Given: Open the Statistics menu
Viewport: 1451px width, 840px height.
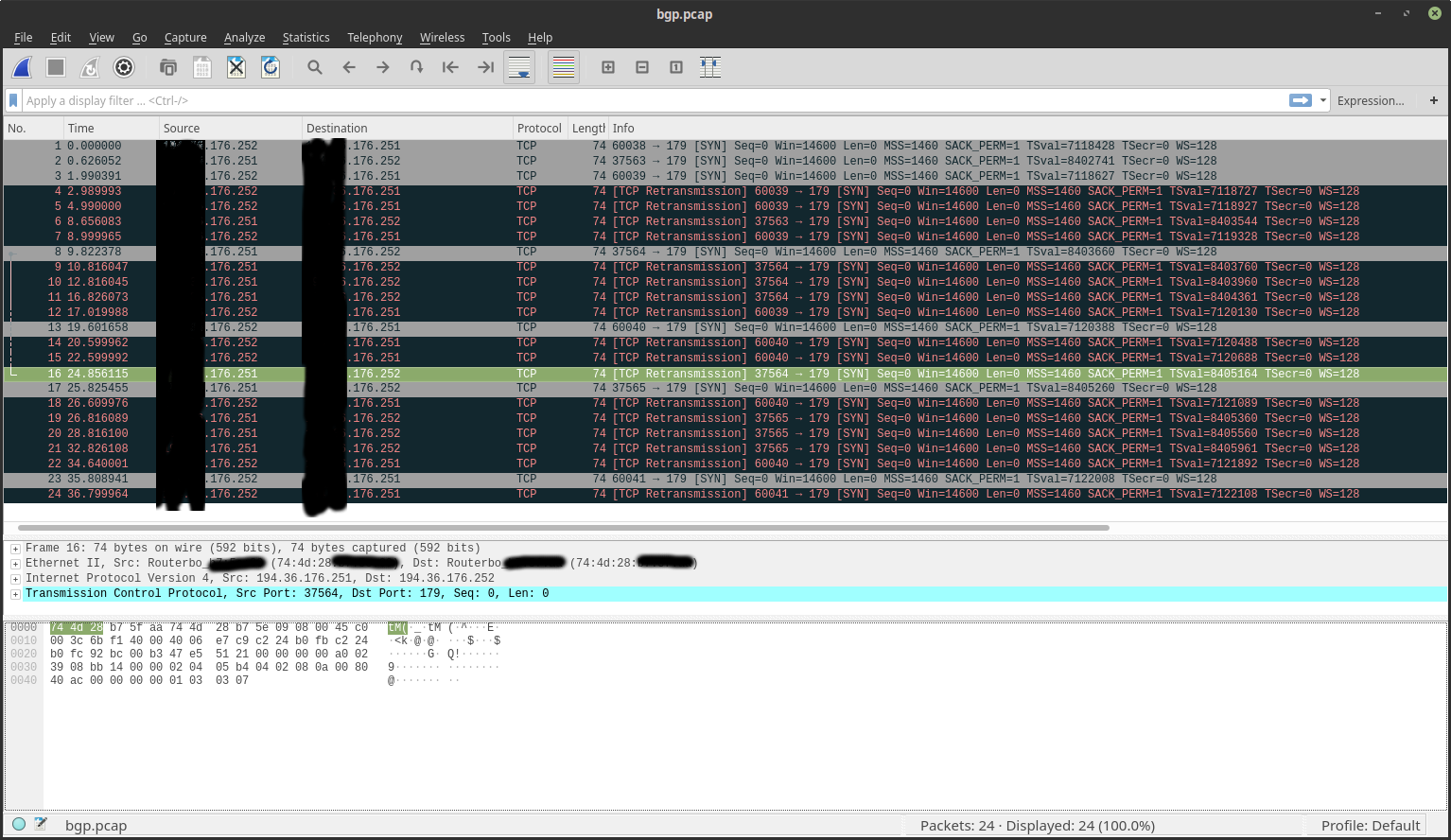Looking at the screenshot, I should click(x=306, y=38).
